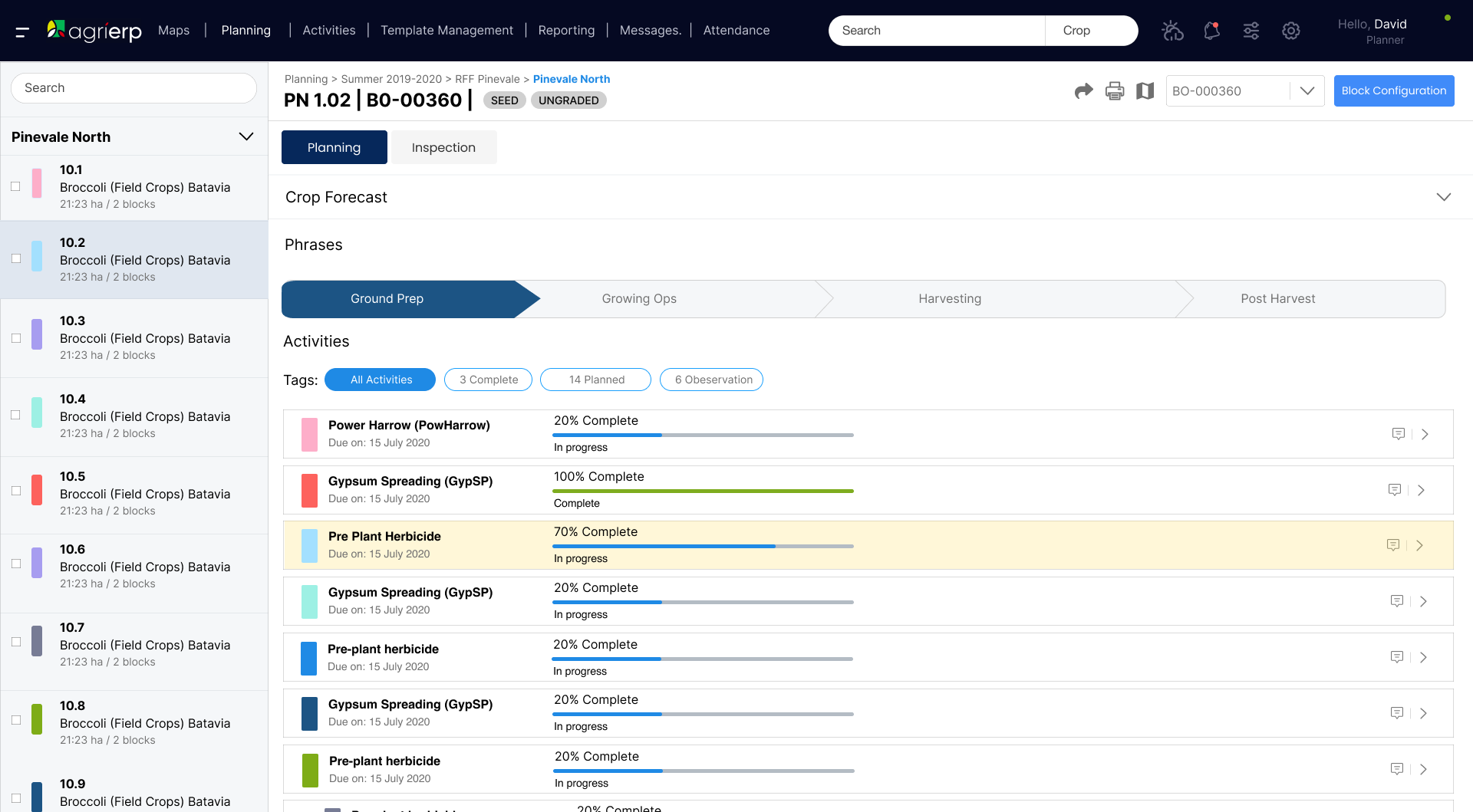1473x812 pixels.
Task: Click the Block Configuration button
Action: pyautogui.click(x=1393, y=90)
